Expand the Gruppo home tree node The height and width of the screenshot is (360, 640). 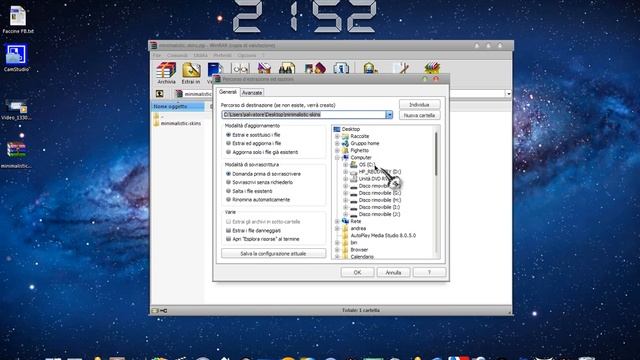(338, 143)
